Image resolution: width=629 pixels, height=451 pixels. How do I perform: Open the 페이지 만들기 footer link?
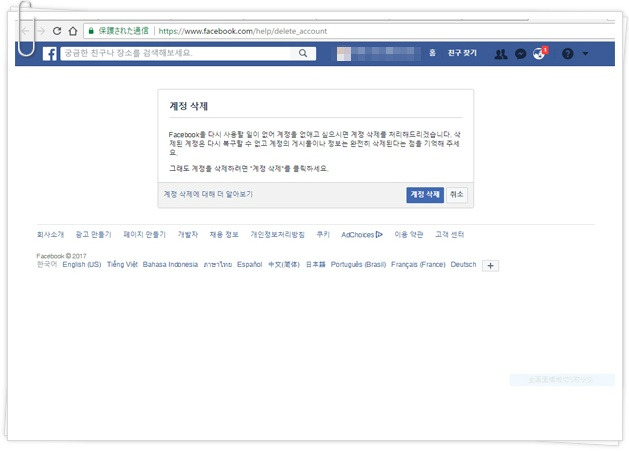point(144,234)
